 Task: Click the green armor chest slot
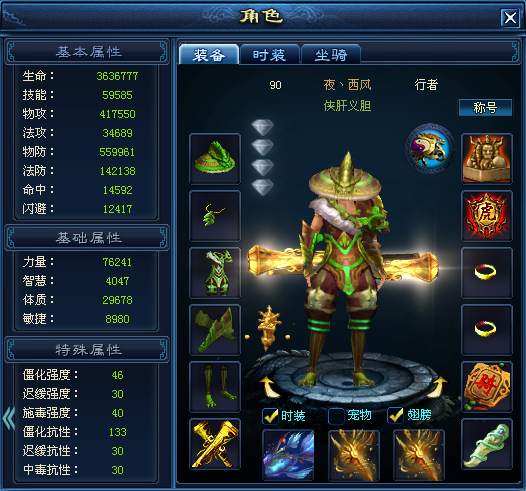(215, 273)
